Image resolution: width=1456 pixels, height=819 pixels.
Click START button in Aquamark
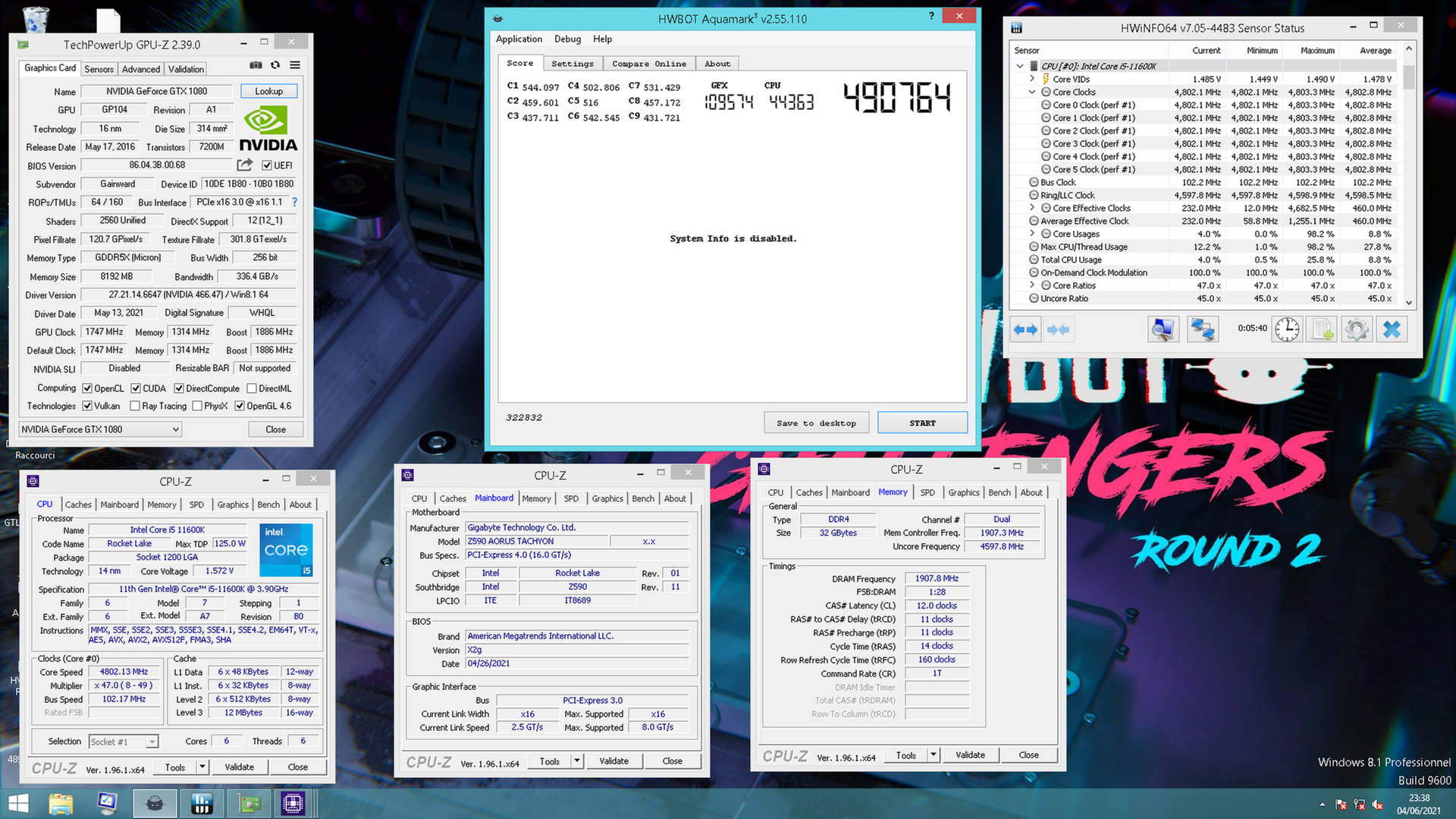pos(922,423)
